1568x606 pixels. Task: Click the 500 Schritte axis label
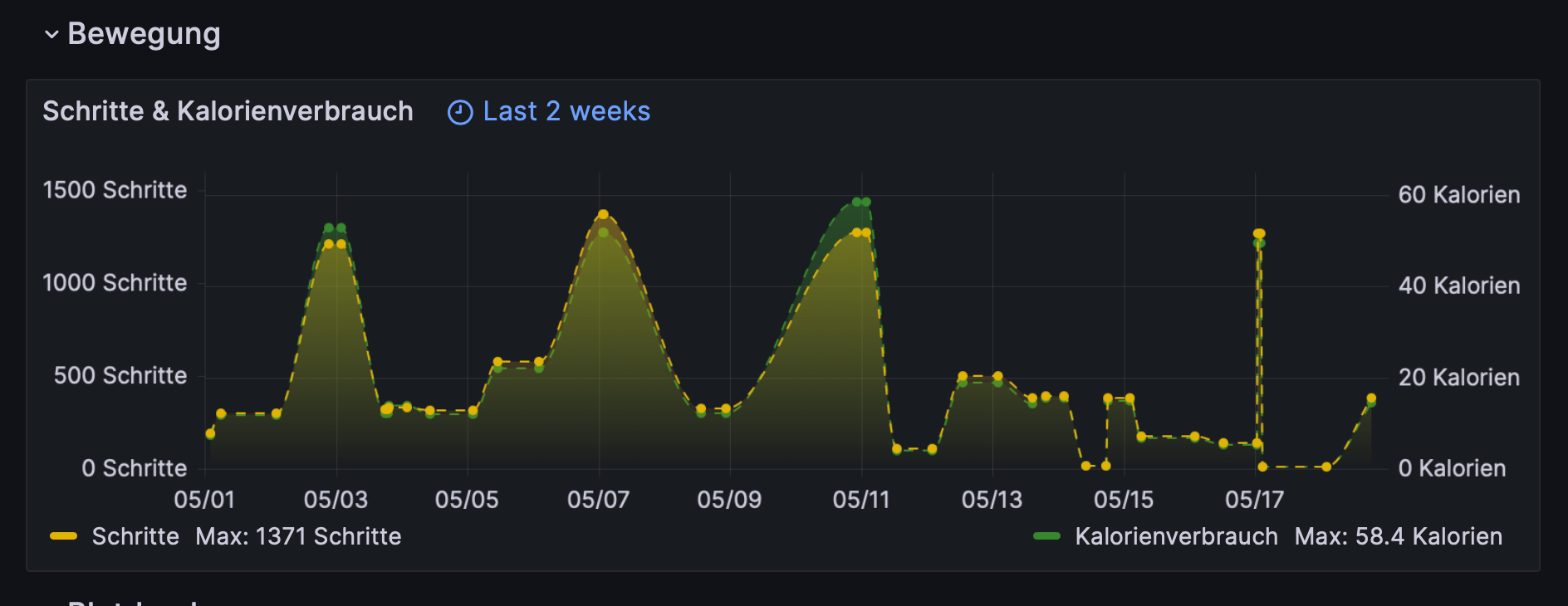[x=120, y=376]
